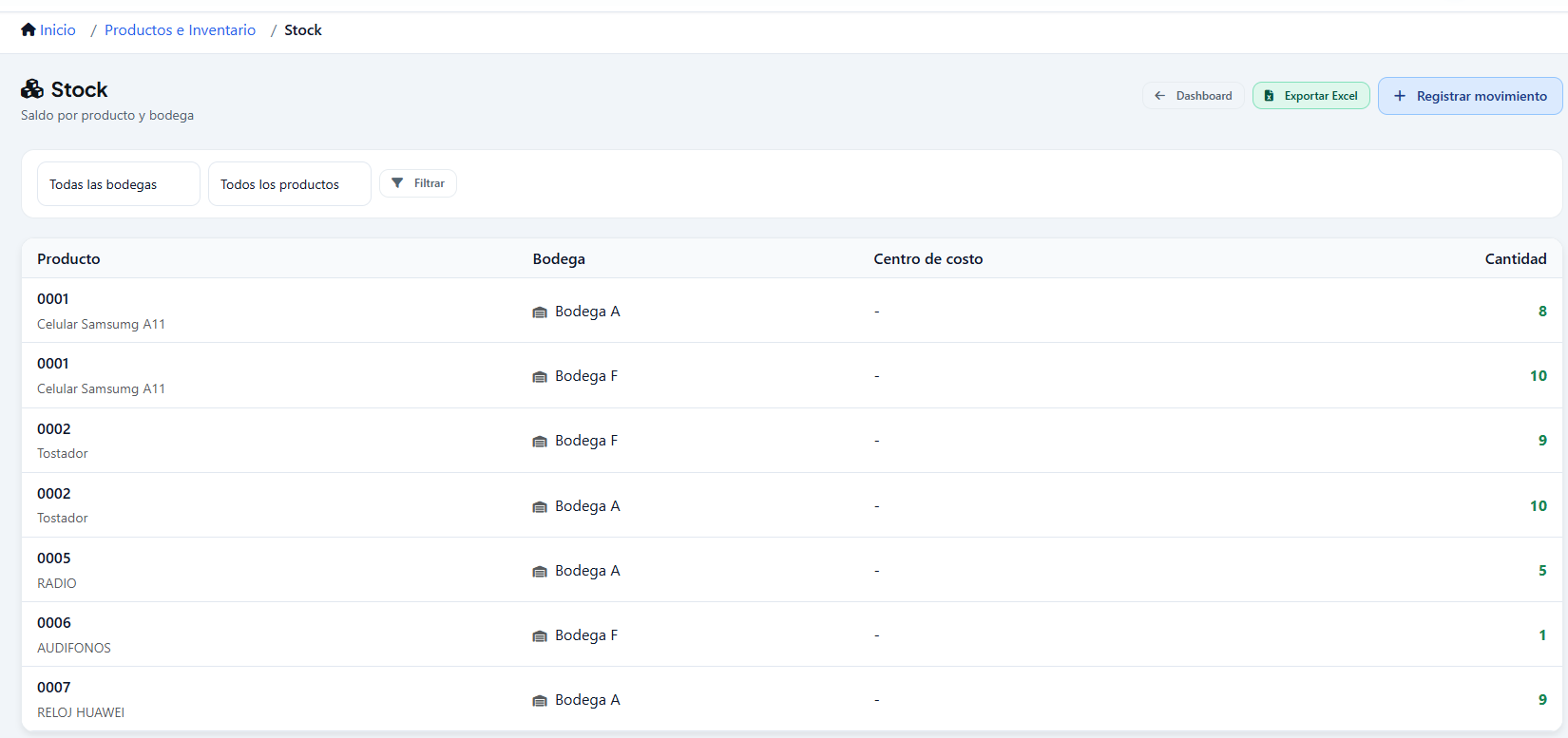Export stock list to Excel
The height and width of the screenshot is (738, 1568).
click(1311, 96)
